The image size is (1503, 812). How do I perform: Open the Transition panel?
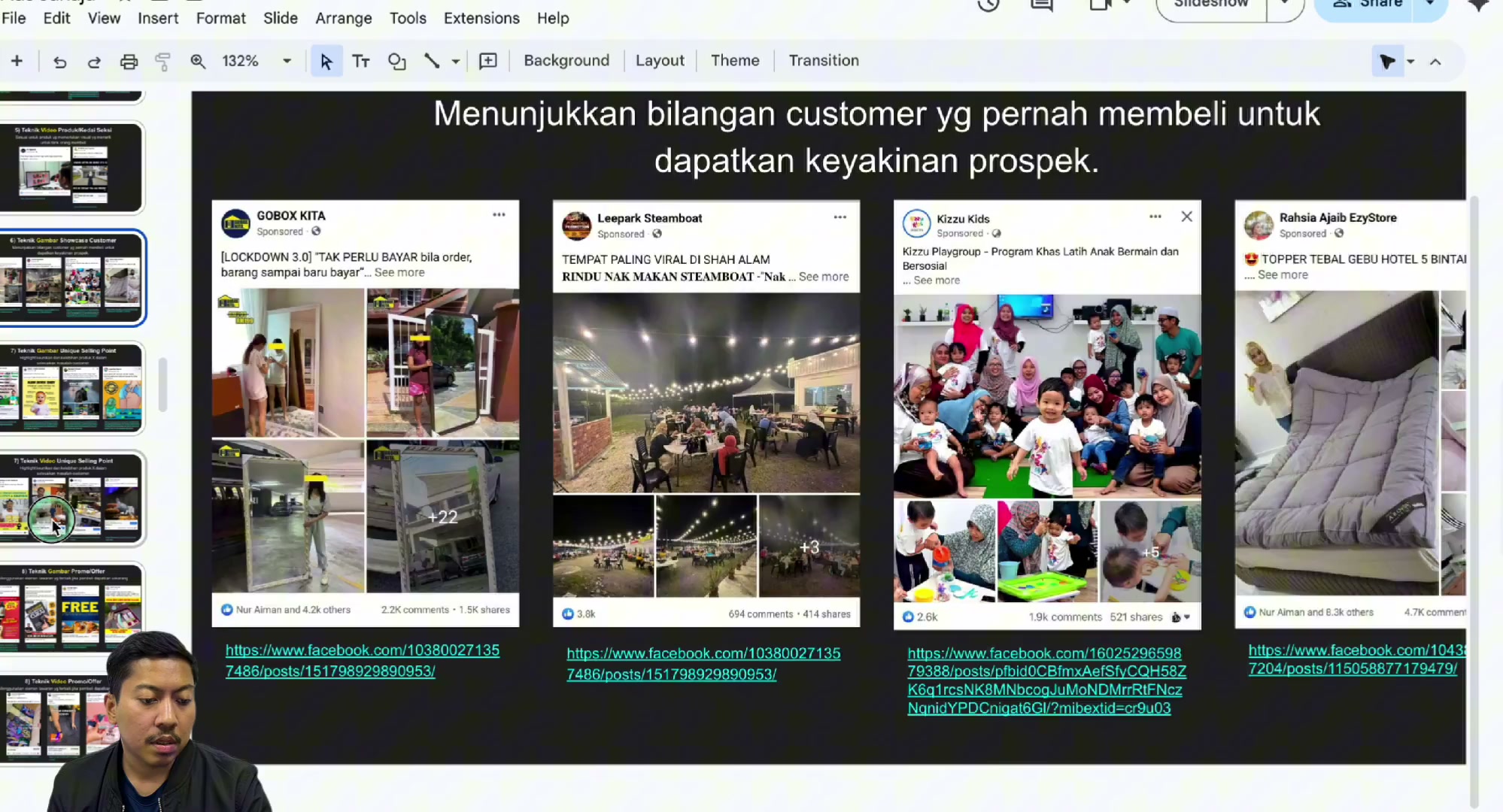(x=824, y=60)
